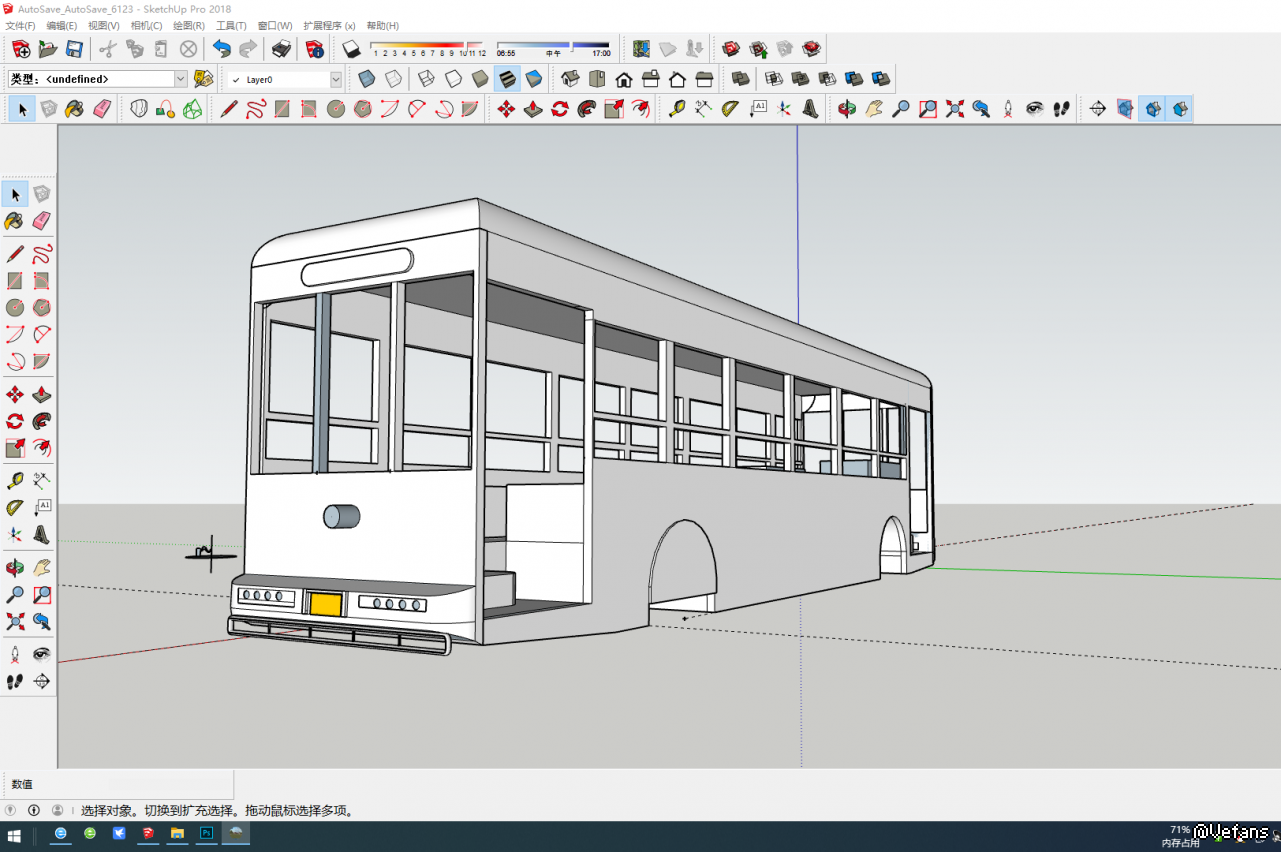This screenshot has width=1281, height=852.
Task: Open Model Info from the toolbar
Action: pos(315,49)
